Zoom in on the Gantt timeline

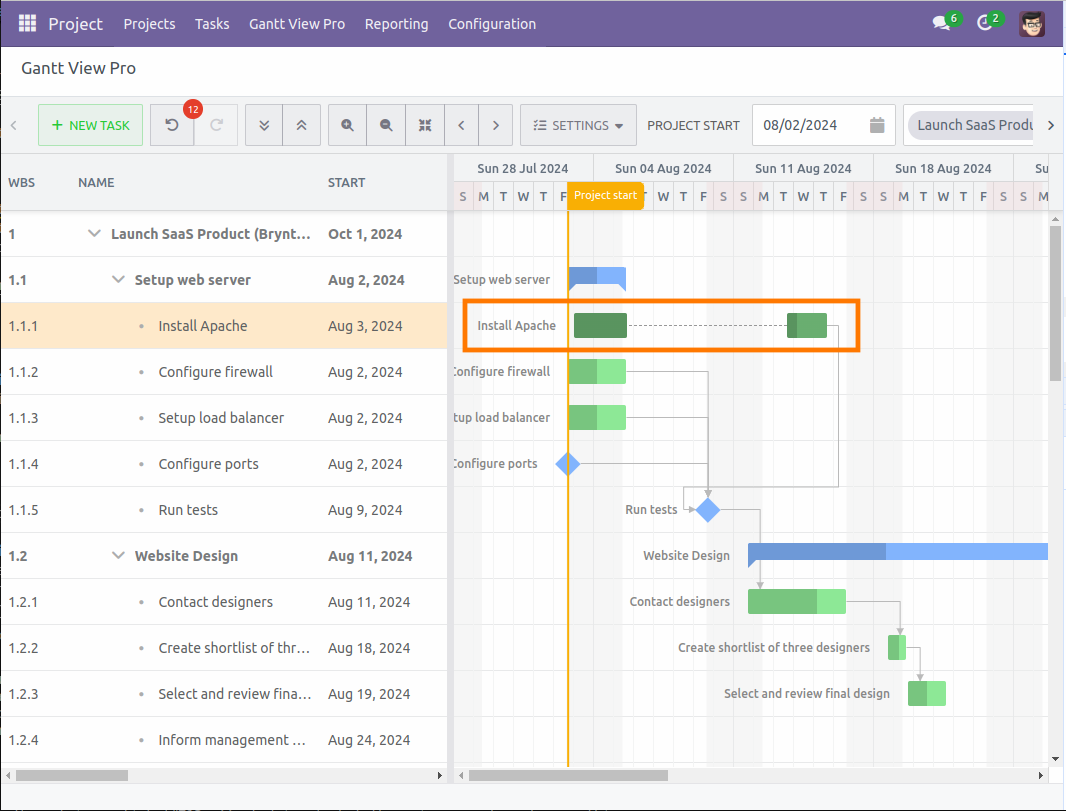[x=347, y=125]
